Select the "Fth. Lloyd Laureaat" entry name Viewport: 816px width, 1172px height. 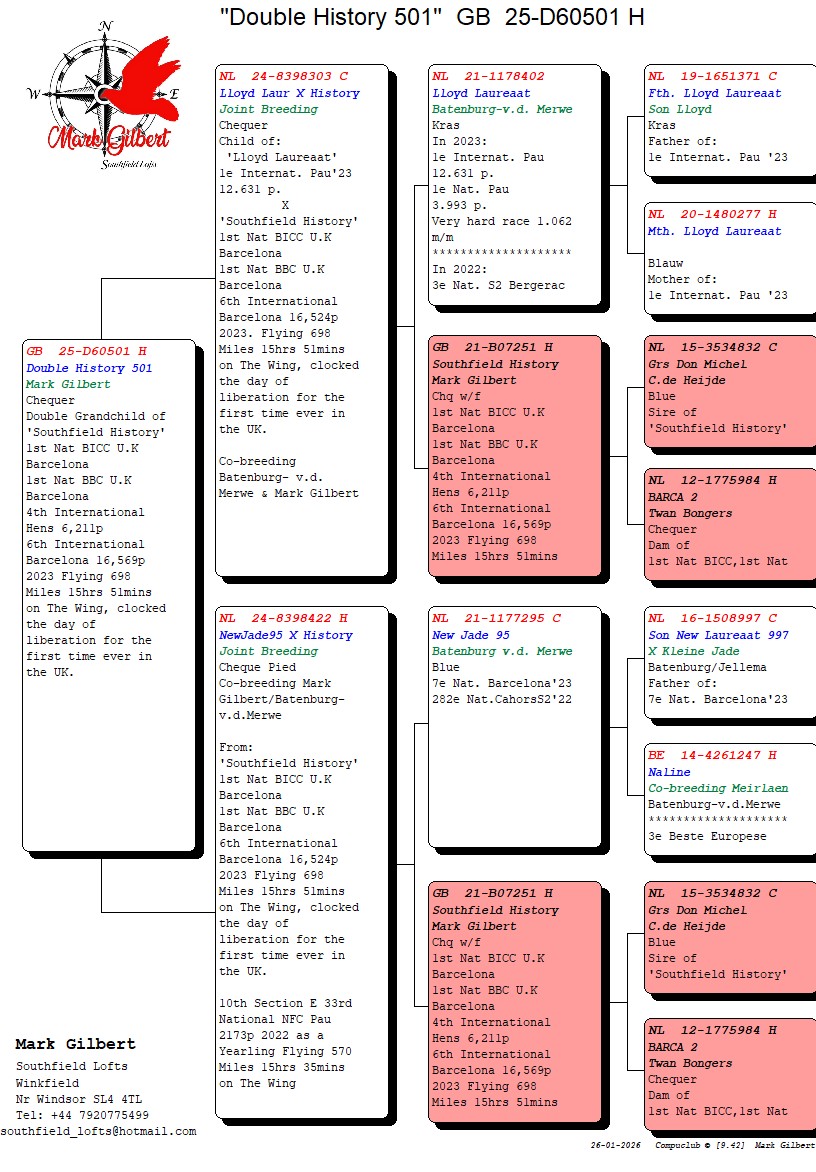point(715,93)
